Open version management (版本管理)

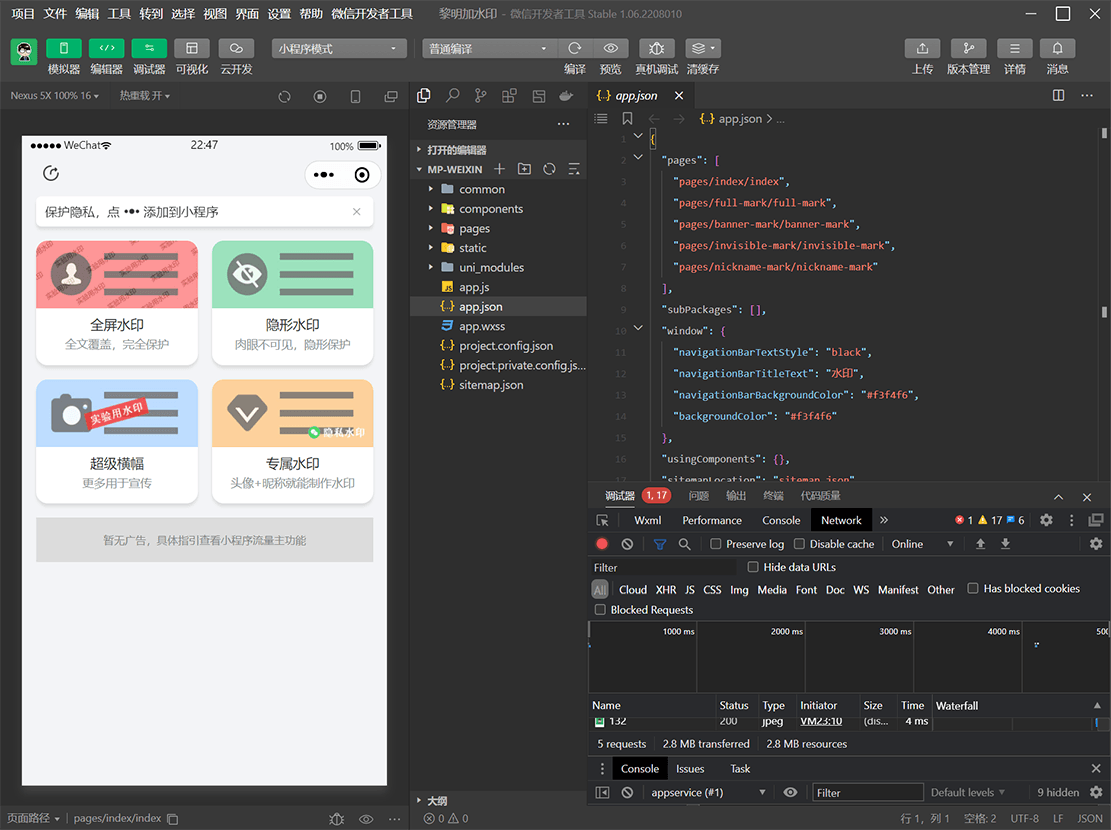(969, 48)
